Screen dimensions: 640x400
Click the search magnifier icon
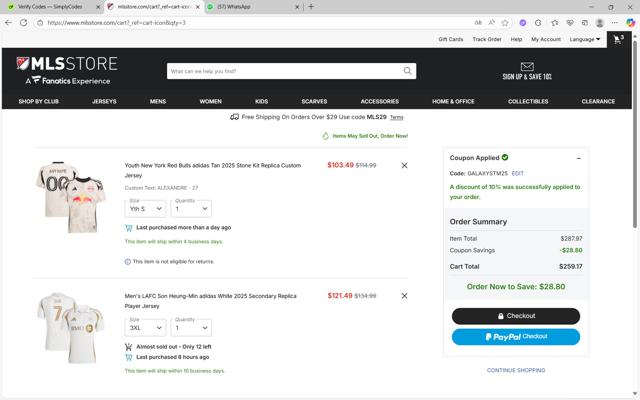(407, 71)
